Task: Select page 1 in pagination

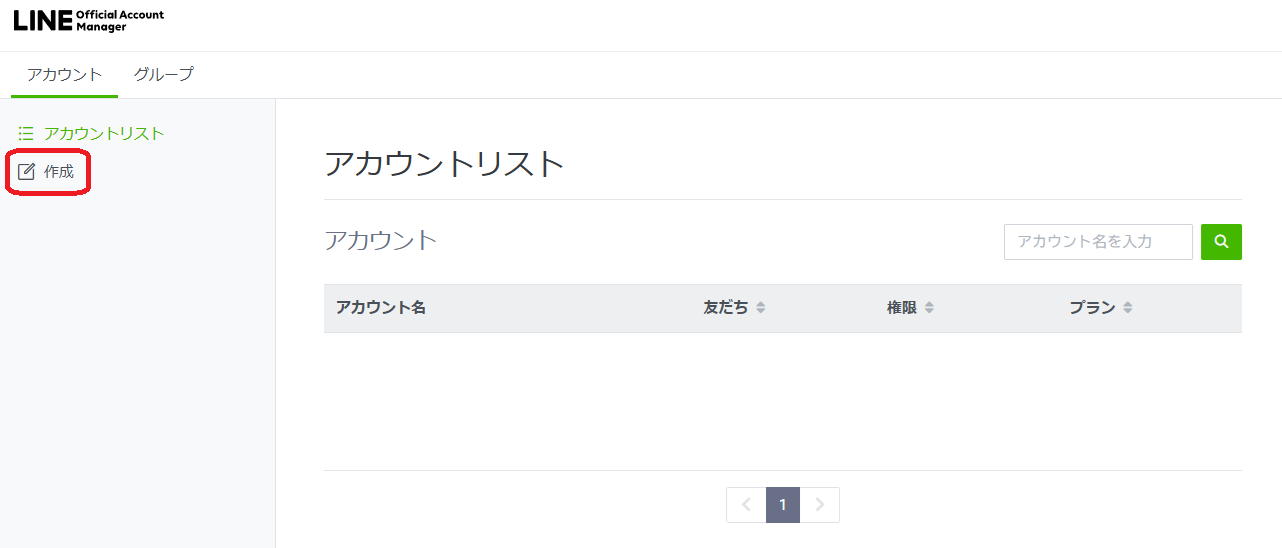Action: point(783,505)
